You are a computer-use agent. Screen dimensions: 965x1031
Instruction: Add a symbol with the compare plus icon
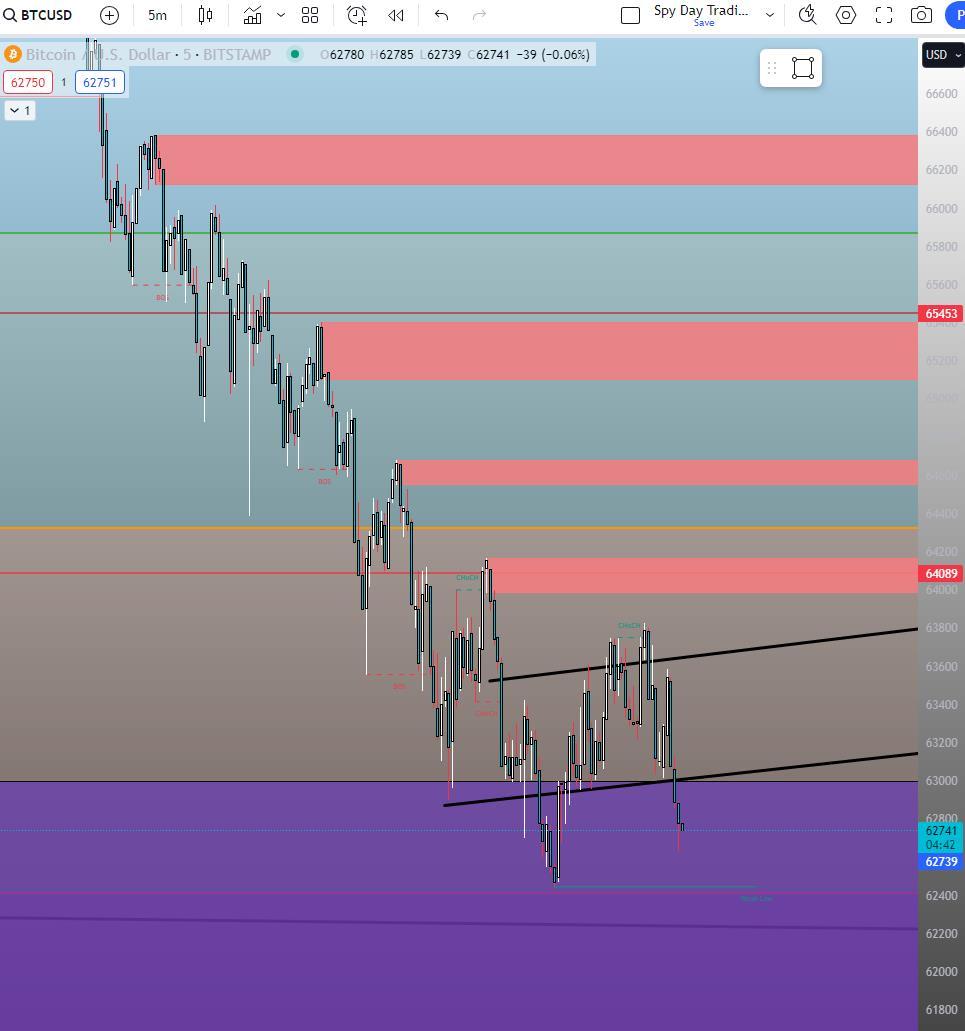[x=109, y=15]
